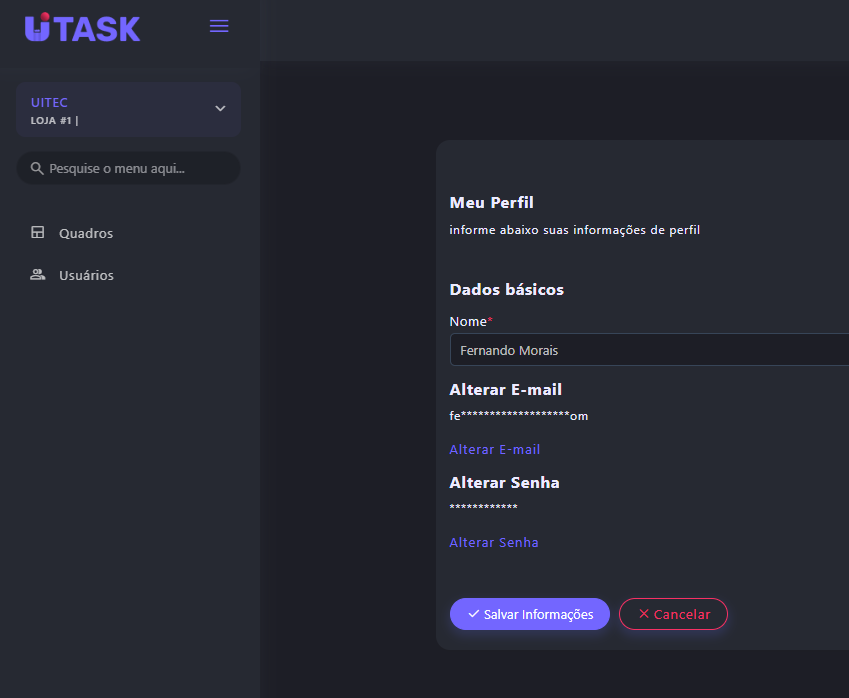Click into the 'Pesquise o menu aqui' search box
The width and height of the screenshot is (849, 698).
[135, 168]
